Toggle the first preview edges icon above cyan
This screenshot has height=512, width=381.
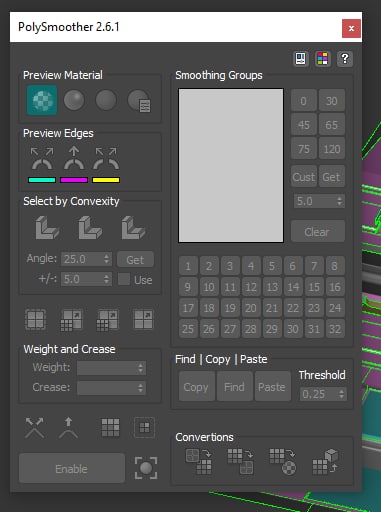42,159
